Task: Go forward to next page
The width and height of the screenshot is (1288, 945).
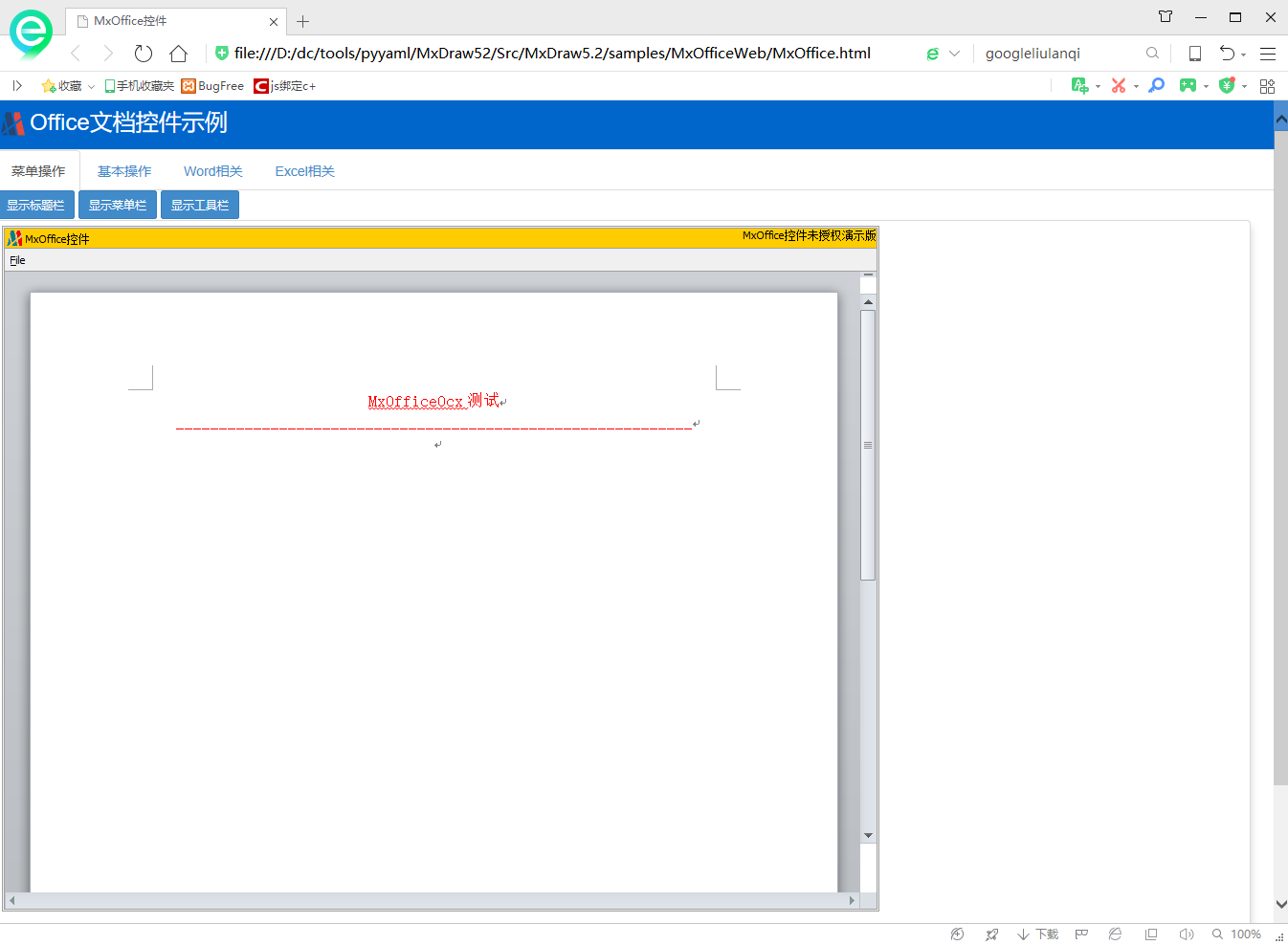Action: [x=108, y=54]
